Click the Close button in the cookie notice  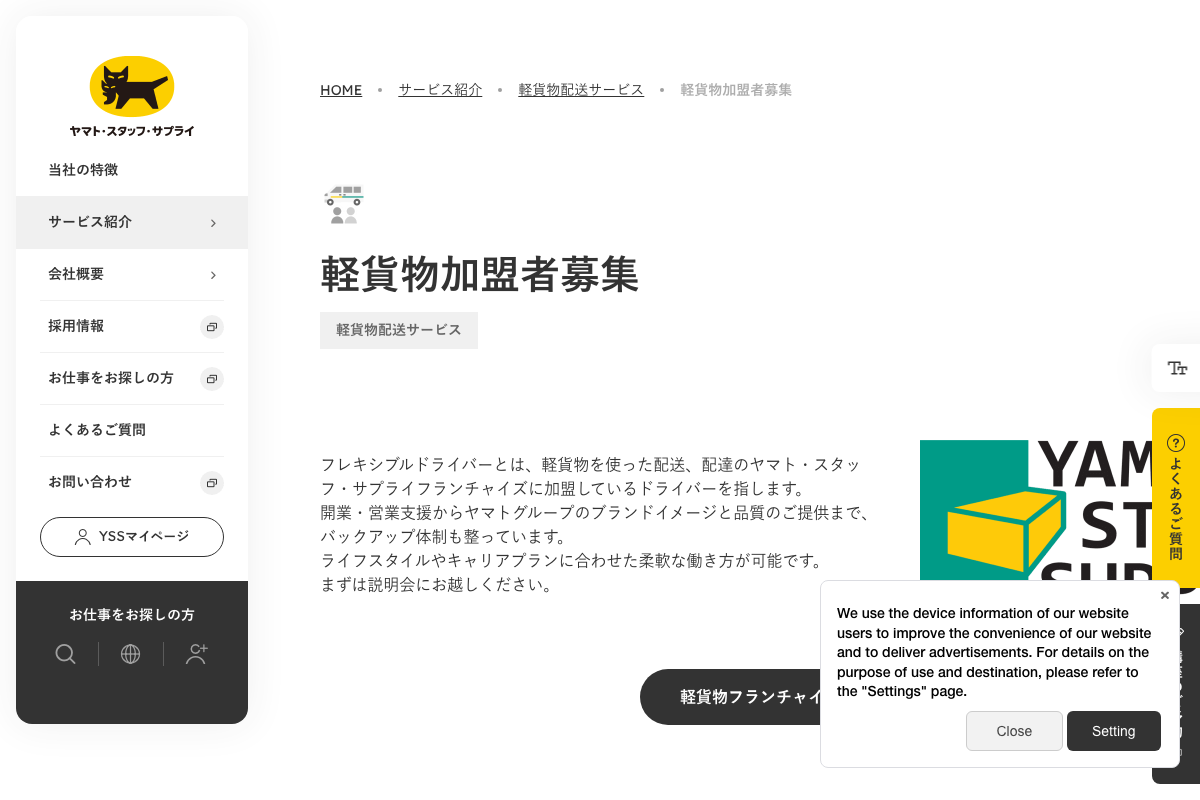click(1014, 731)
